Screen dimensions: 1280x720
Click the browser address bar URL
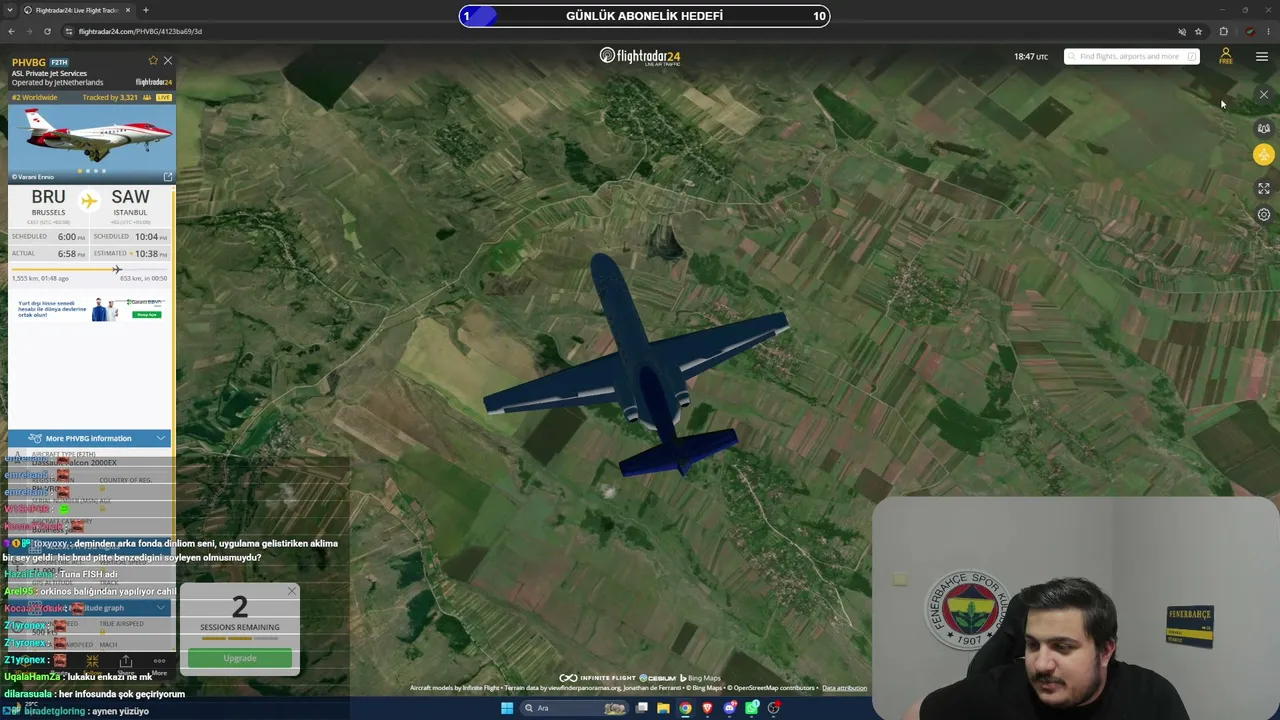tap(140, 31)
